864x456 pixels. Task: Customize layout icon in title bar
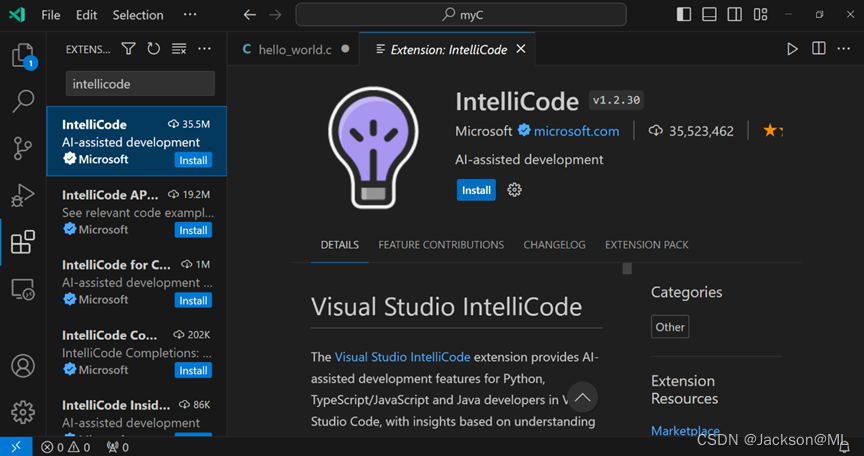pos(760,15)
